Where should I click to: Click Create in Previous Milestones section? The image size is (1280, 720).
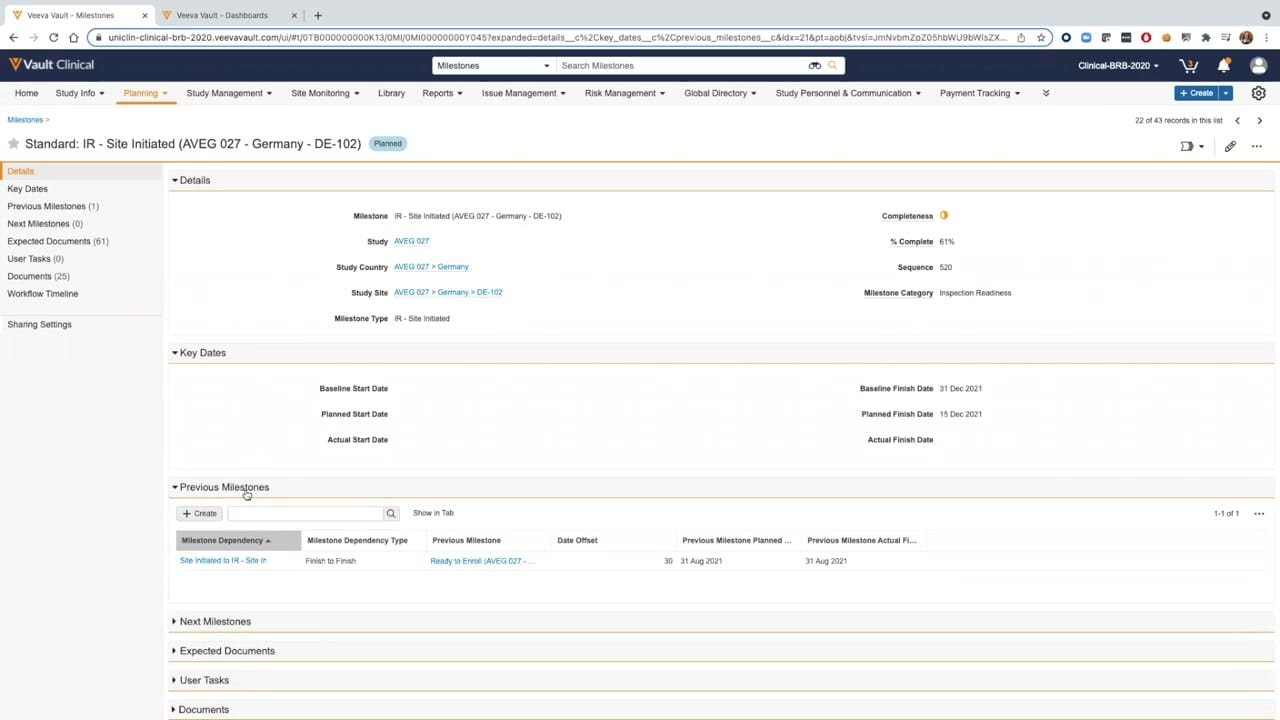[x=199, y=513]
